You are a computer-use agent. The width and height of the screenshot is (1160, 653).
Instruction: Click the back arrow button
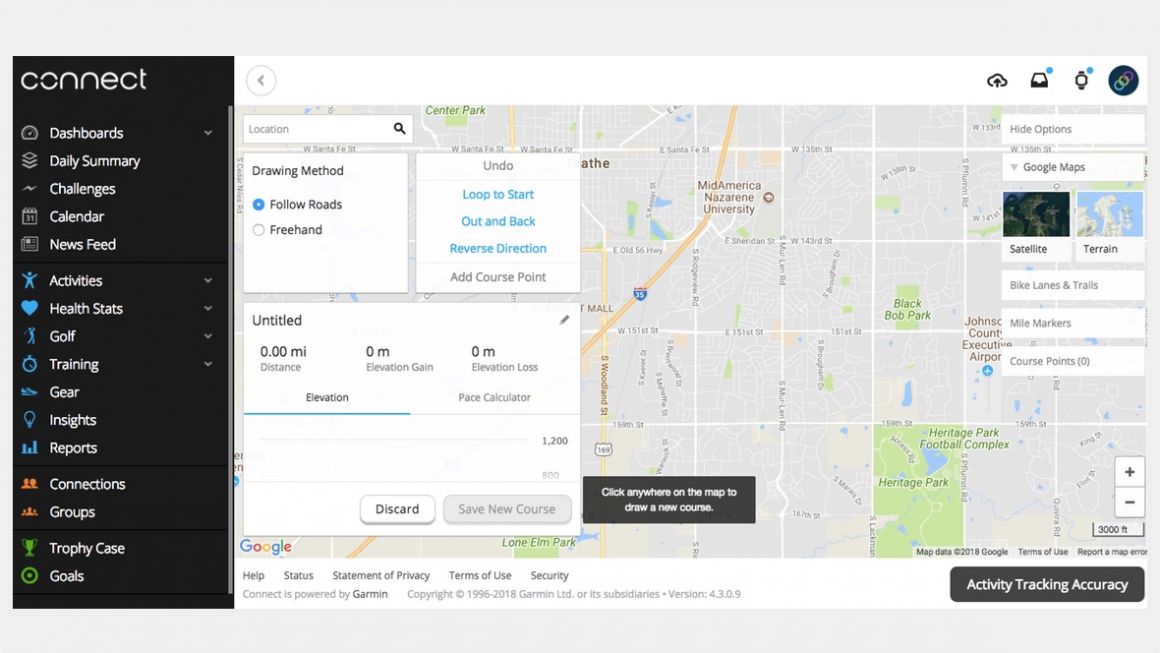coord(261,81)
